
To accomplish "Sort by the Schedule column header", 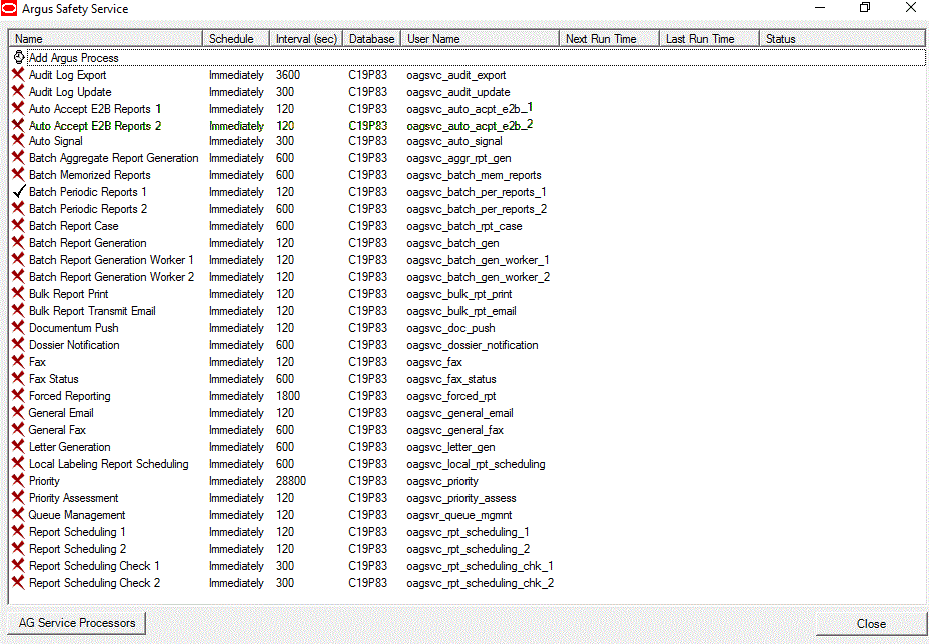I will pyautogui.click(x=236, y=39).
